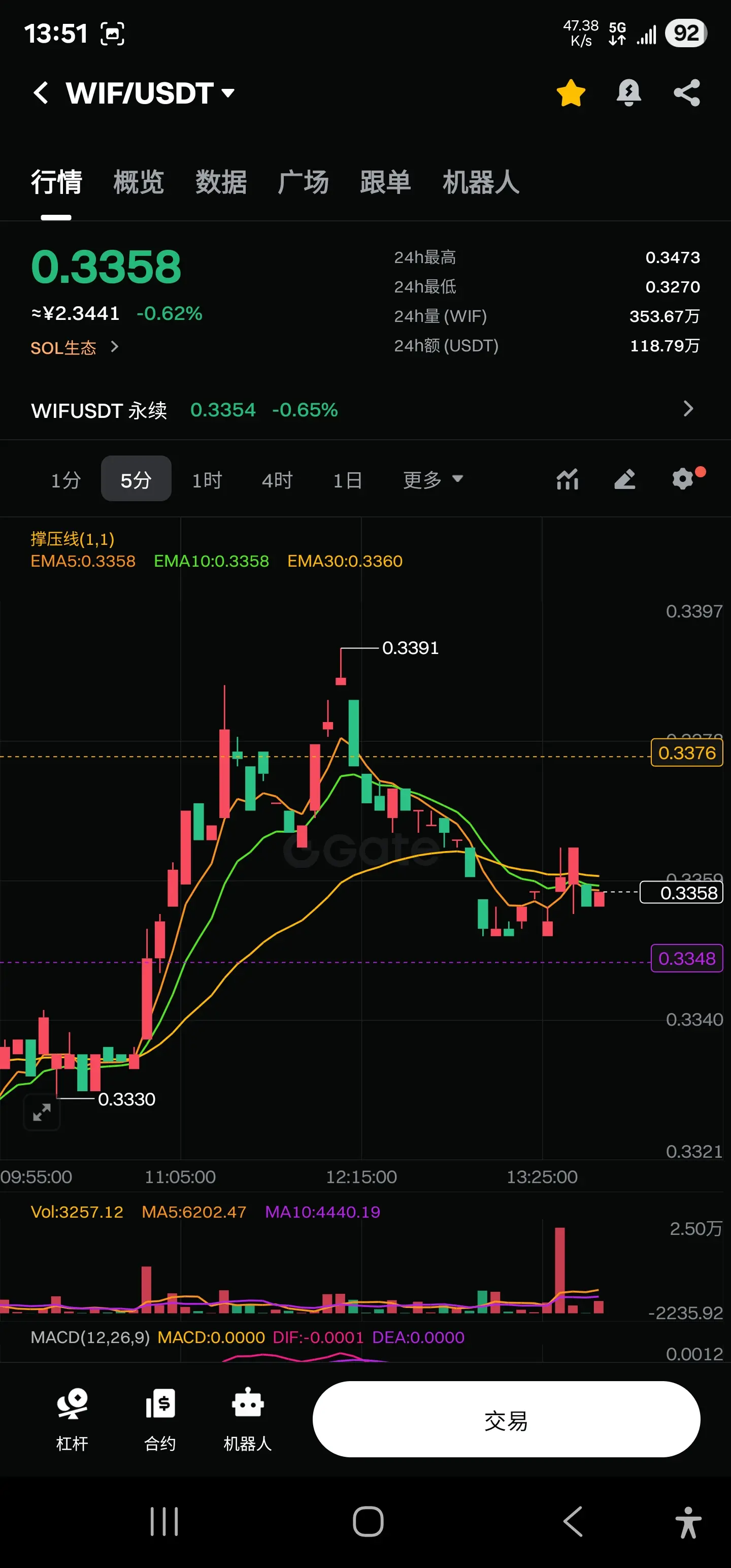Tap the Android system back button
The width and height of the screenshot is (731, 1568).
click(573, 1522)
